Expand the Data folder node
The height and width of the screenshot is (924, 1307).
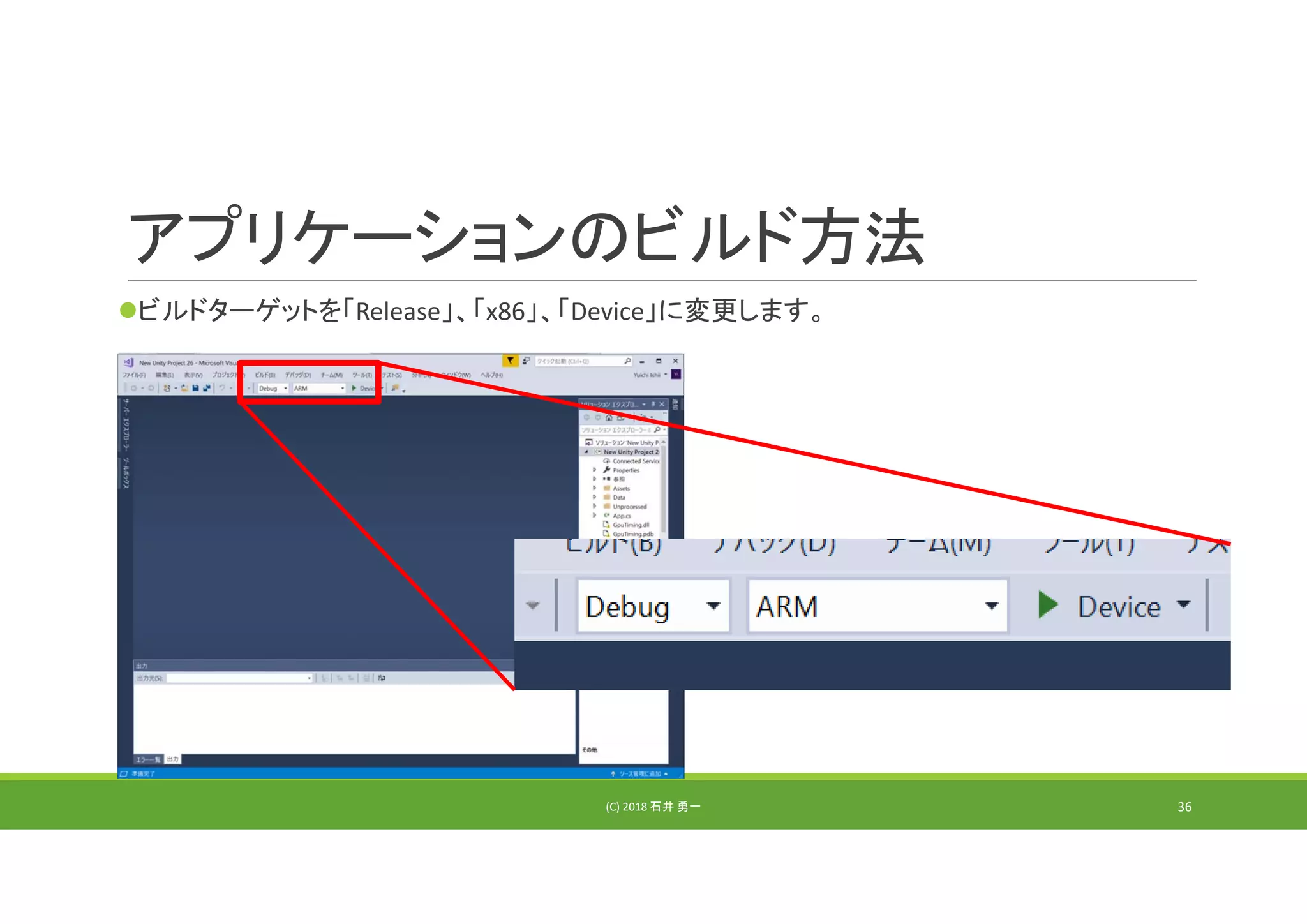[x=594, y=497]
